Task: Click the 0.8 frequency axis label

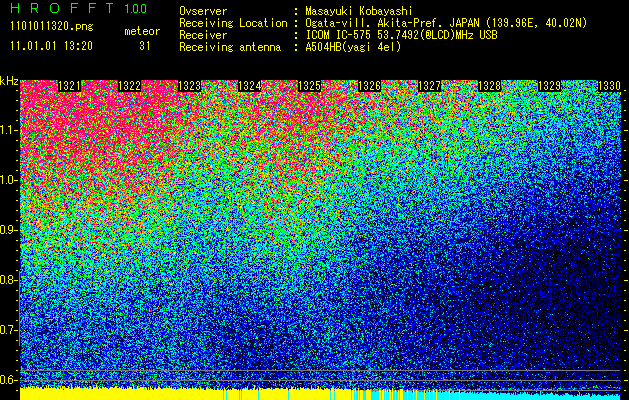Action: (8, 280)
